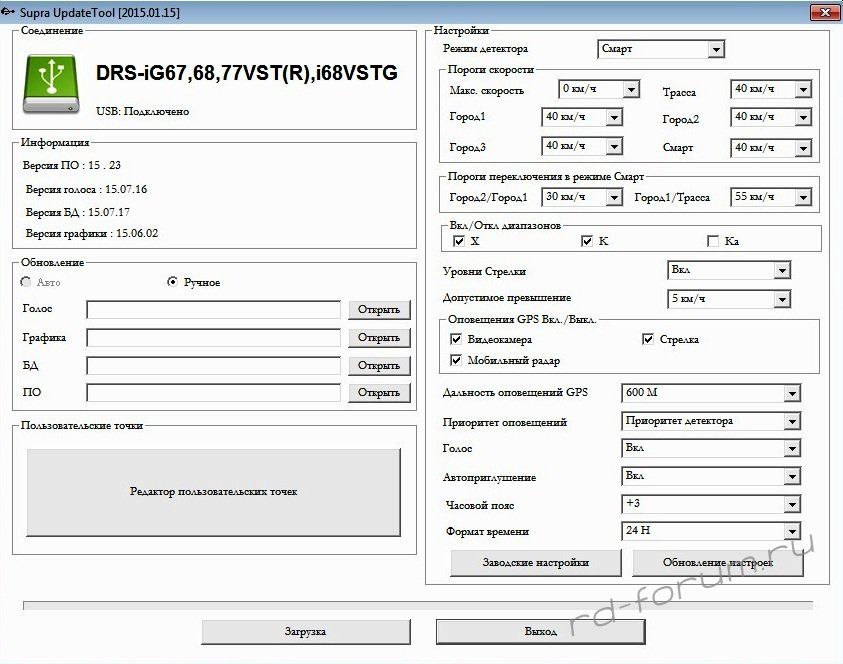This screenshot has height=664, width=843.
Task: Open Трасса speed threshold dropdown
Action: click(x=771, y=89)
